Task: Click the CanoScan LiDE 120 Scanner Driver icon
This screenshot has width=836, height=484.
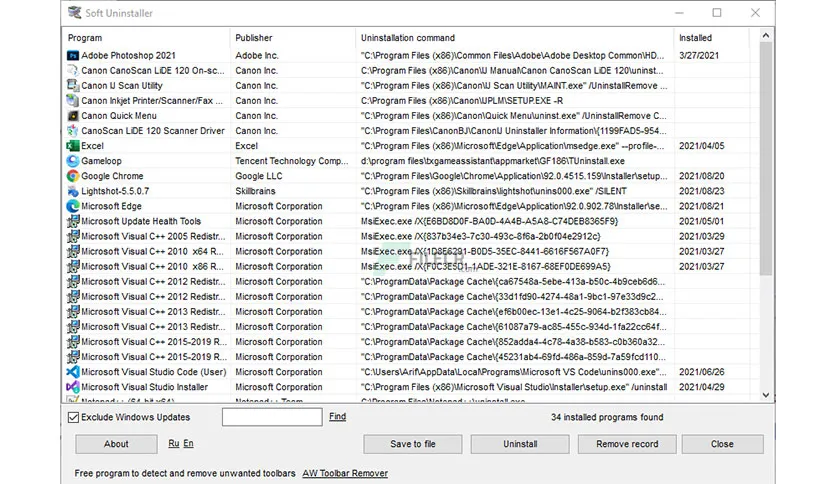Action: [x=73, y=131]
